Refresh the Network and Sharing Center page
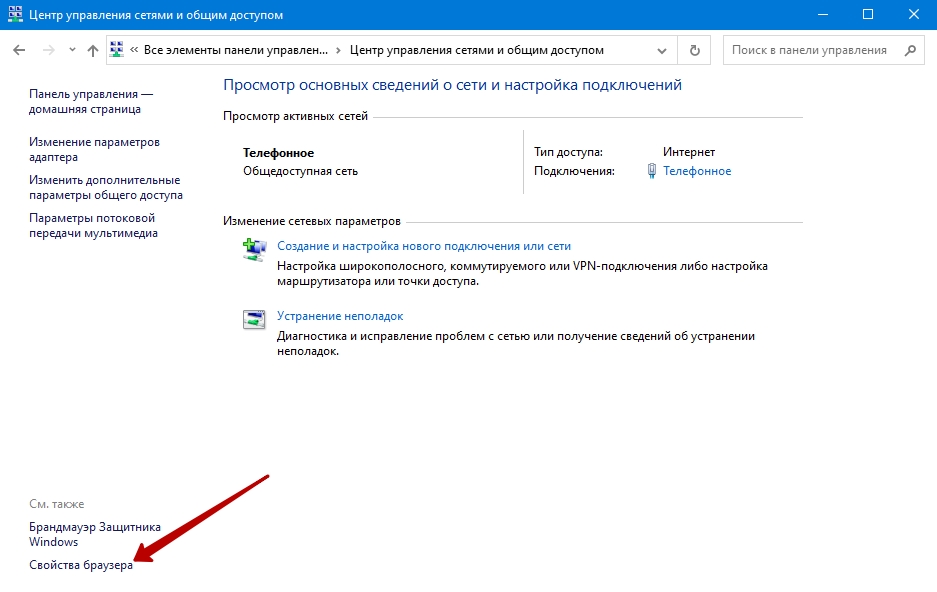Image resolution: width=937 pixels, height=592 pixels. (694, 50)
